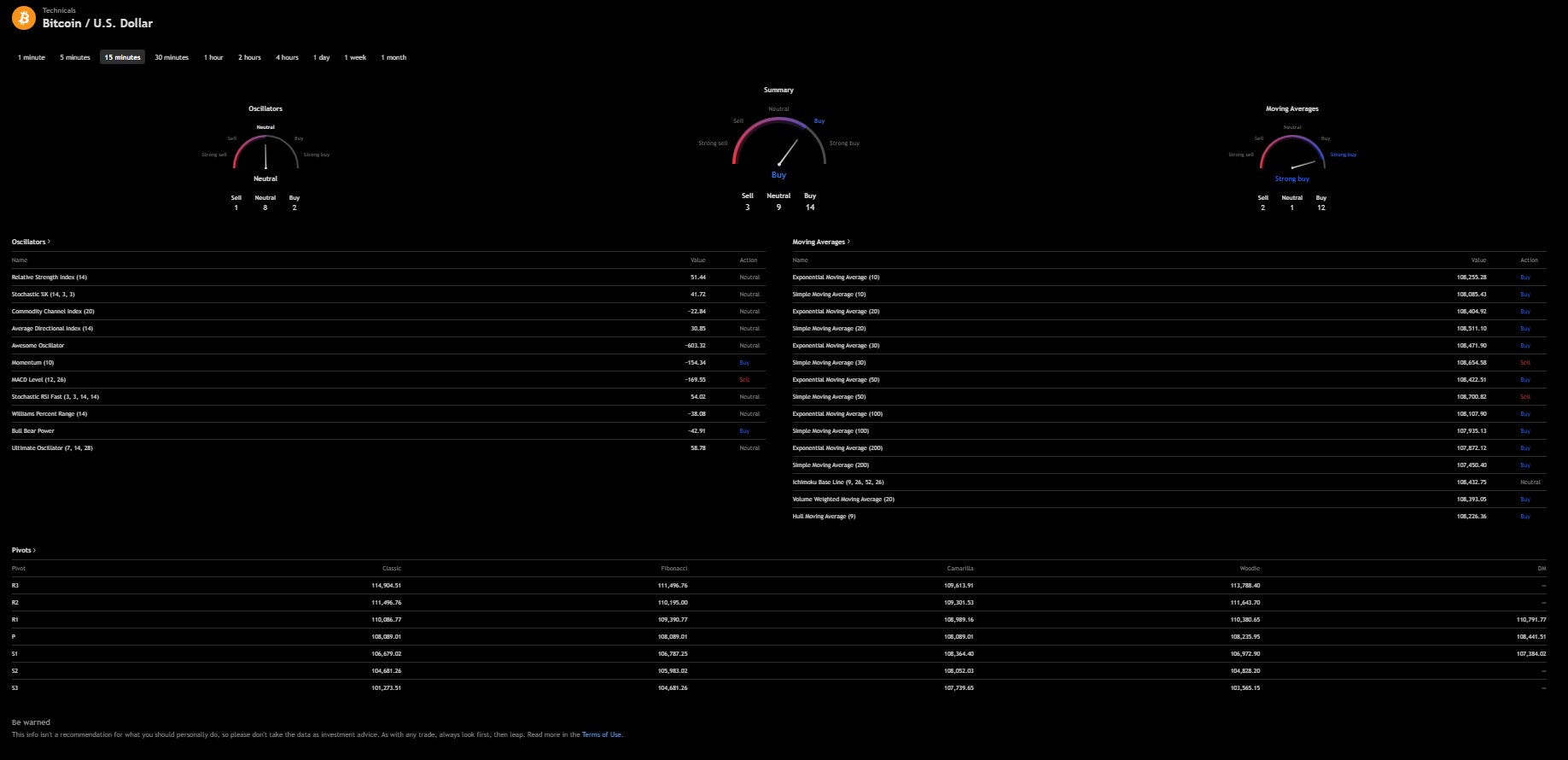This screenshot has width=1568, height=760.
Task: Open the Moving Averages section heading link
Action: coord(821,242)
